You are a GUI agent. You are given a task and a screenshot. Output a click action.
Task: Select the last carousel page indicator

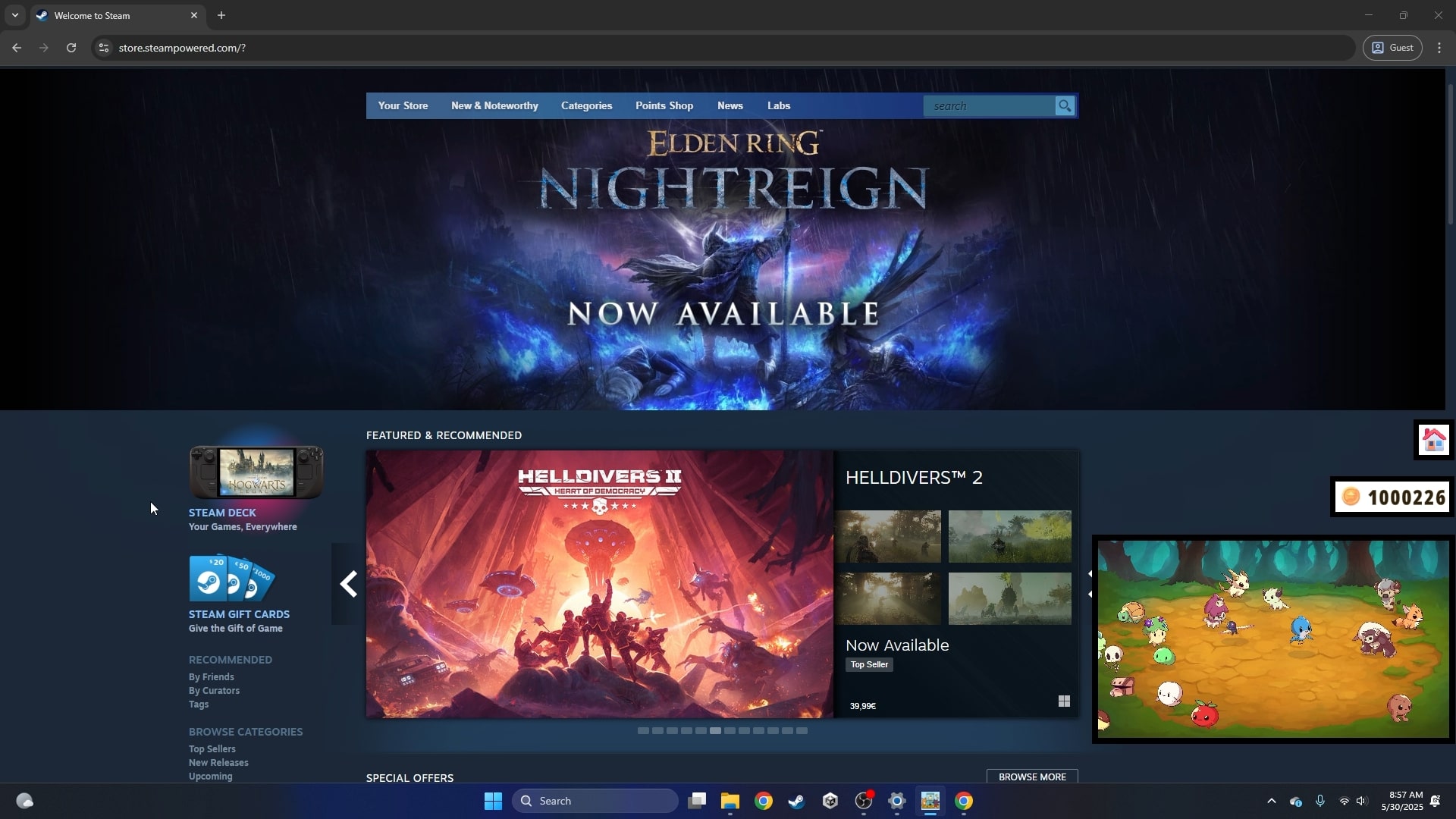802,731
